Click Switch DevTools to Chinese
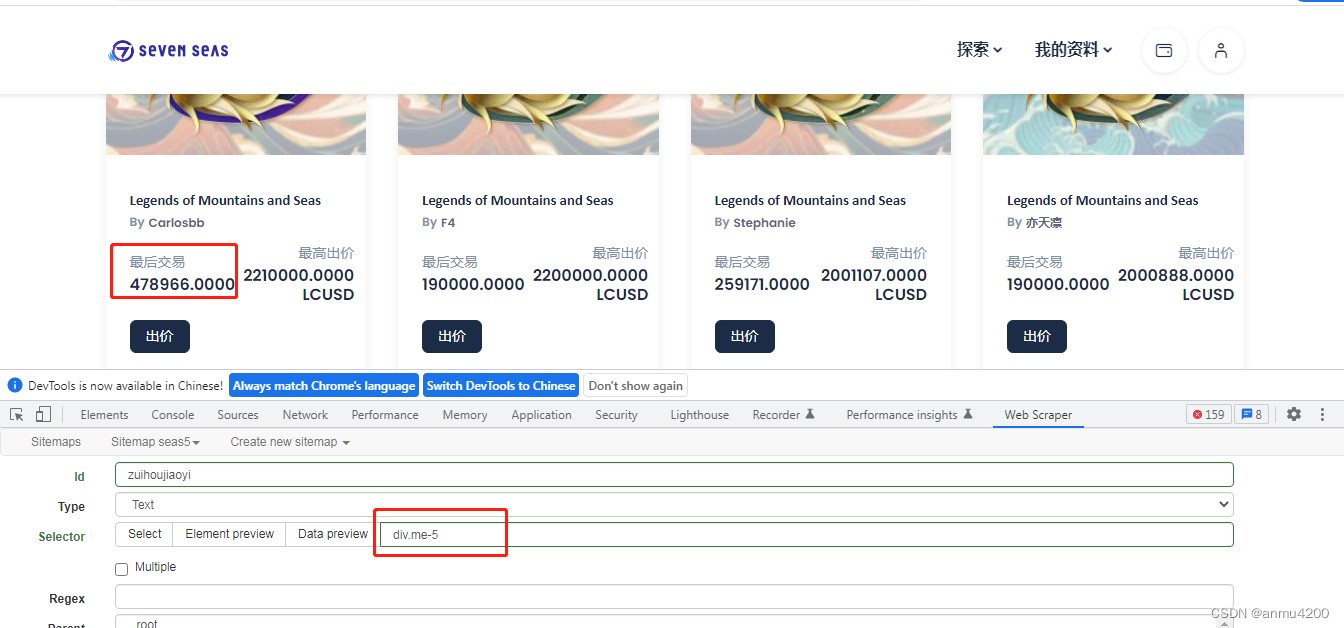This screenshot has height=628, width=1344. (x=501, y=386)
